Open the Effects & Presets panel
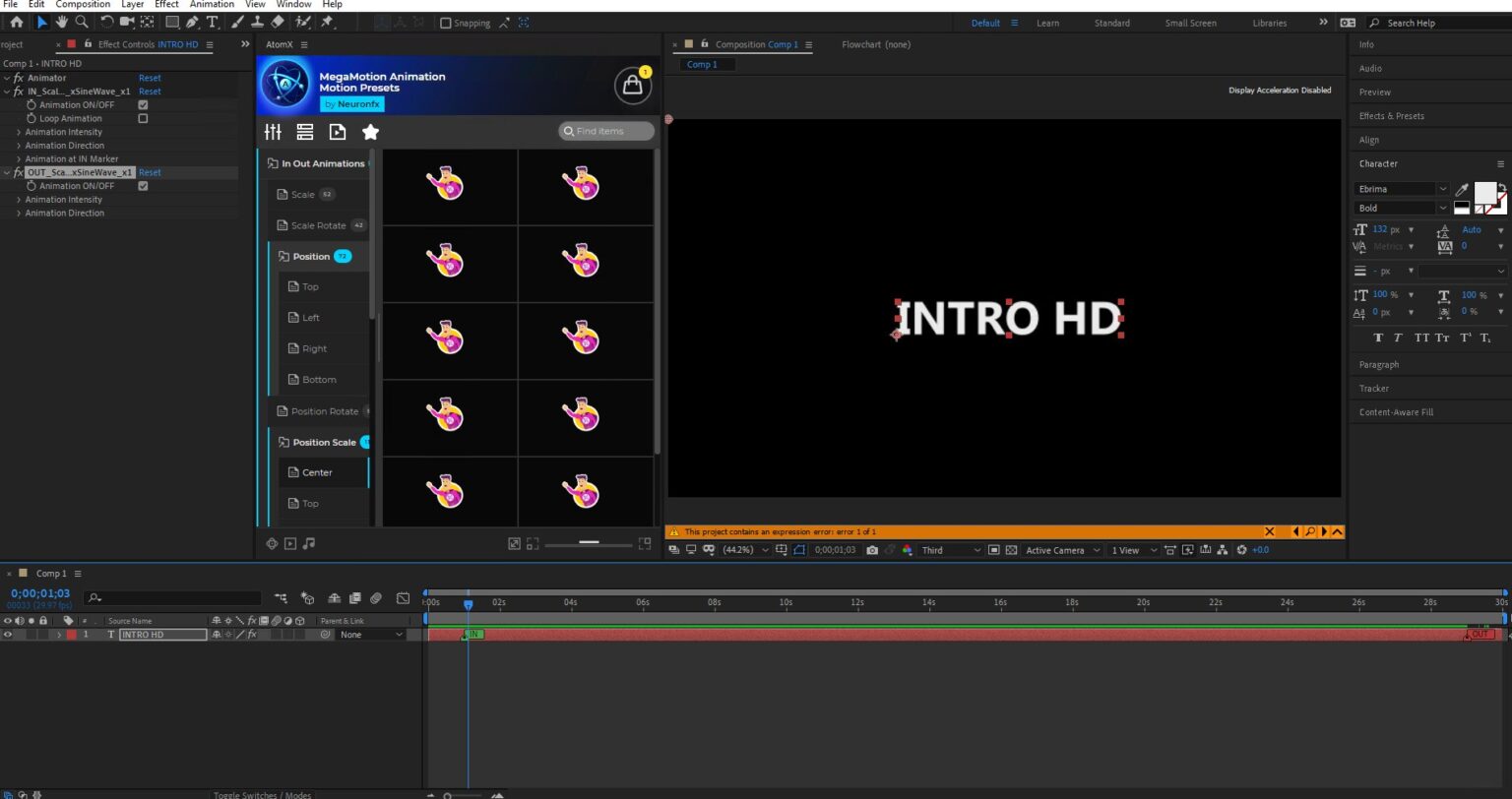This screenshot has width=1512, height=799. click(x=1391, y=116)
